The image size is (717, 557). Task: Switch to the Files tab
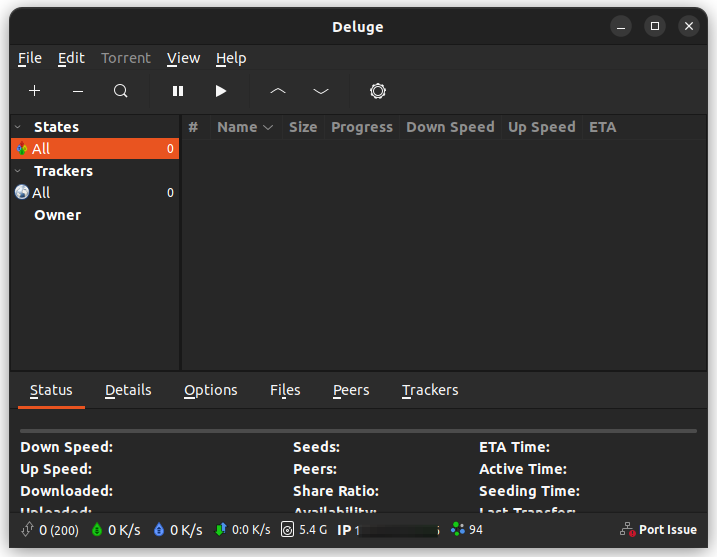[285, 390]
